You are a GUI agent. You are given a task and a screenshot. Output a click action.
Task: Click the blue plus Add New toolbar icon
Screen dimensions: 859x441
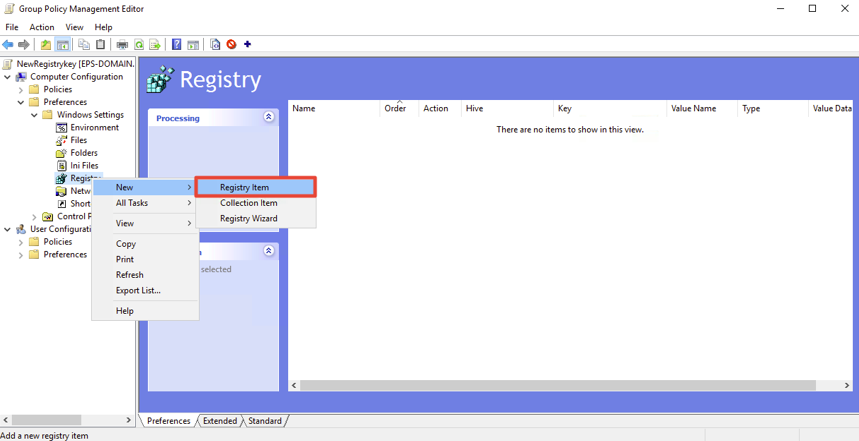point(247,44)
